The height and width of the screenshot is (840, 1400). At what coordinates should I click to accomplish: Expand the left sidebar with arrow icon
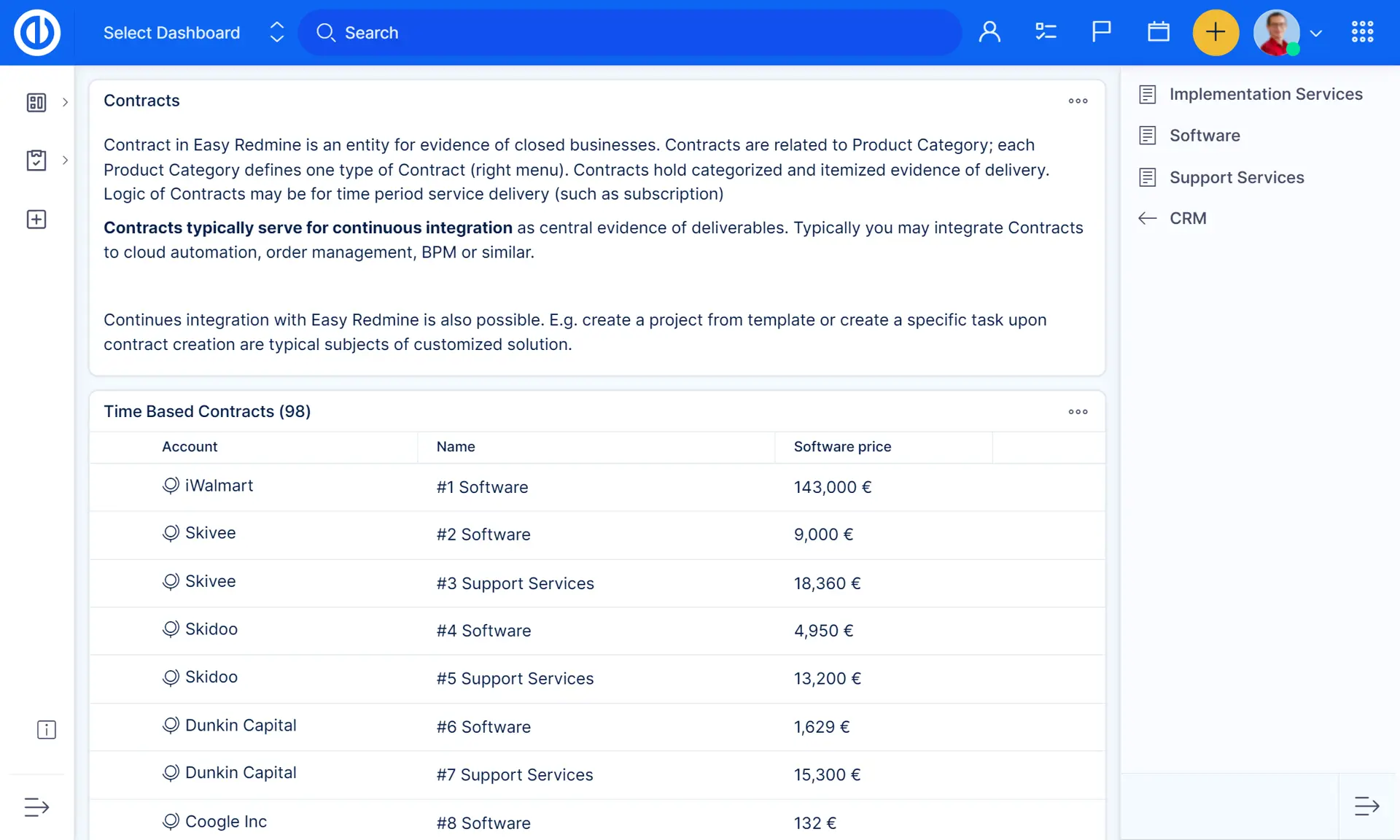36,807
